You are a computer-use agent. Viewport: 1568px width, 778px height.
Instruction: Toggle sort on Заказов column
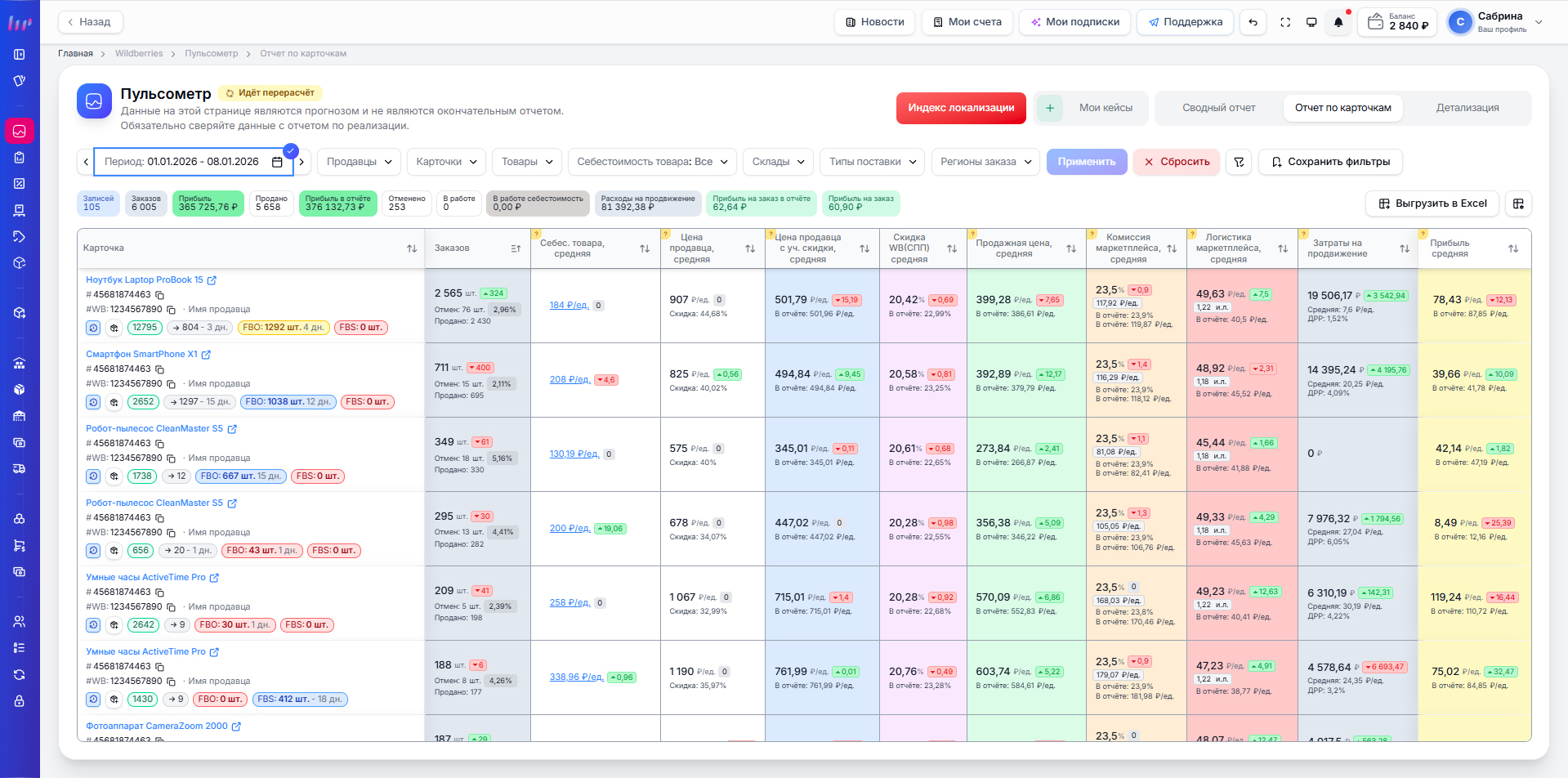[516, 248]
